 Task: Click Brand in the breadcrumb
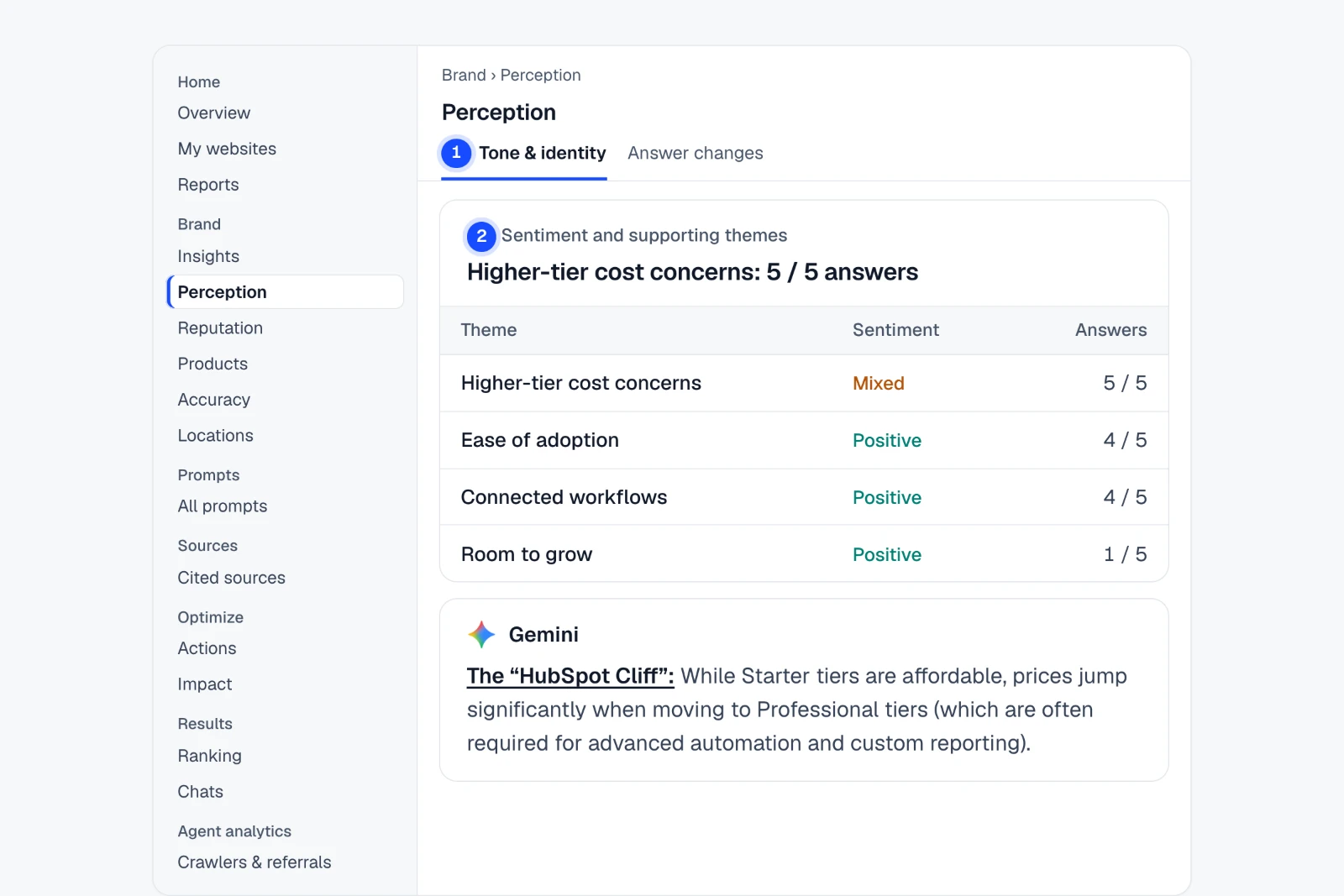point(464,75)
